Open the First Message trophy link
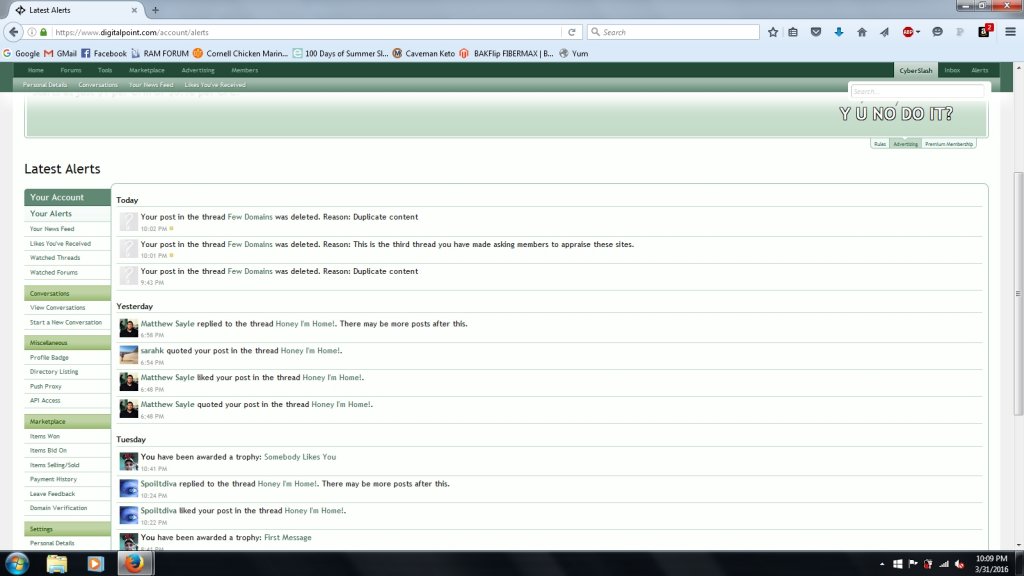The image size is (1024, 576). click(287, 537)
